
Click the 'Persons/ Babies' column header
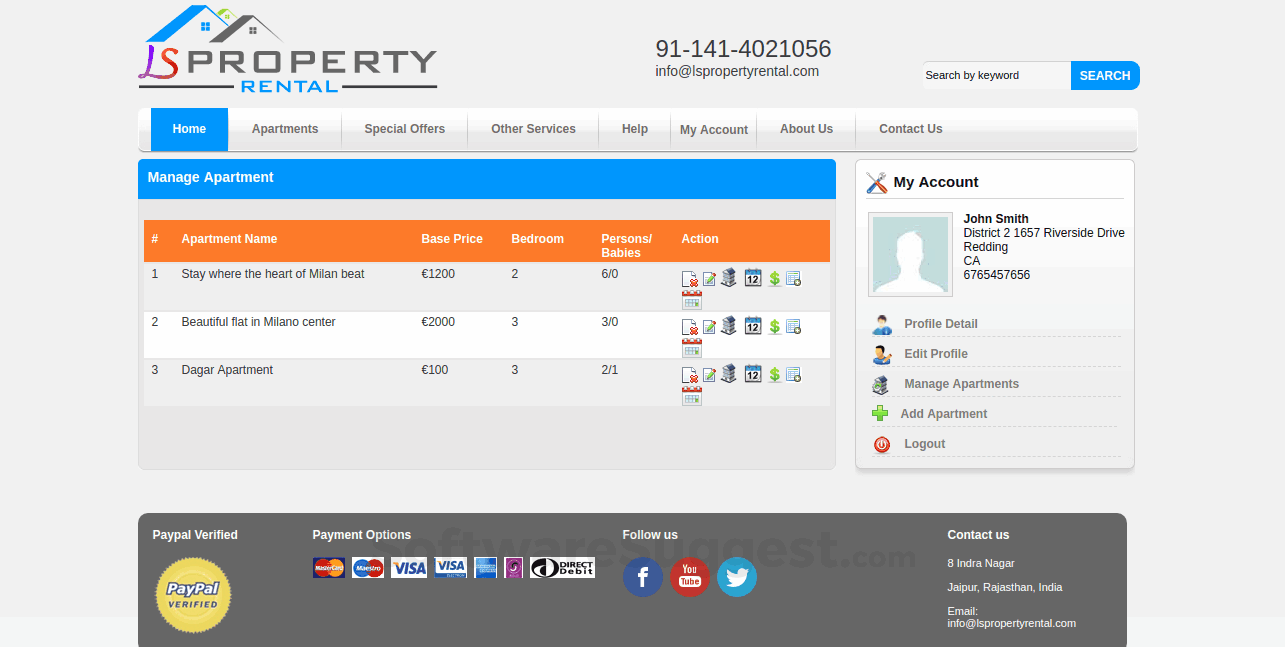[626, 246]
